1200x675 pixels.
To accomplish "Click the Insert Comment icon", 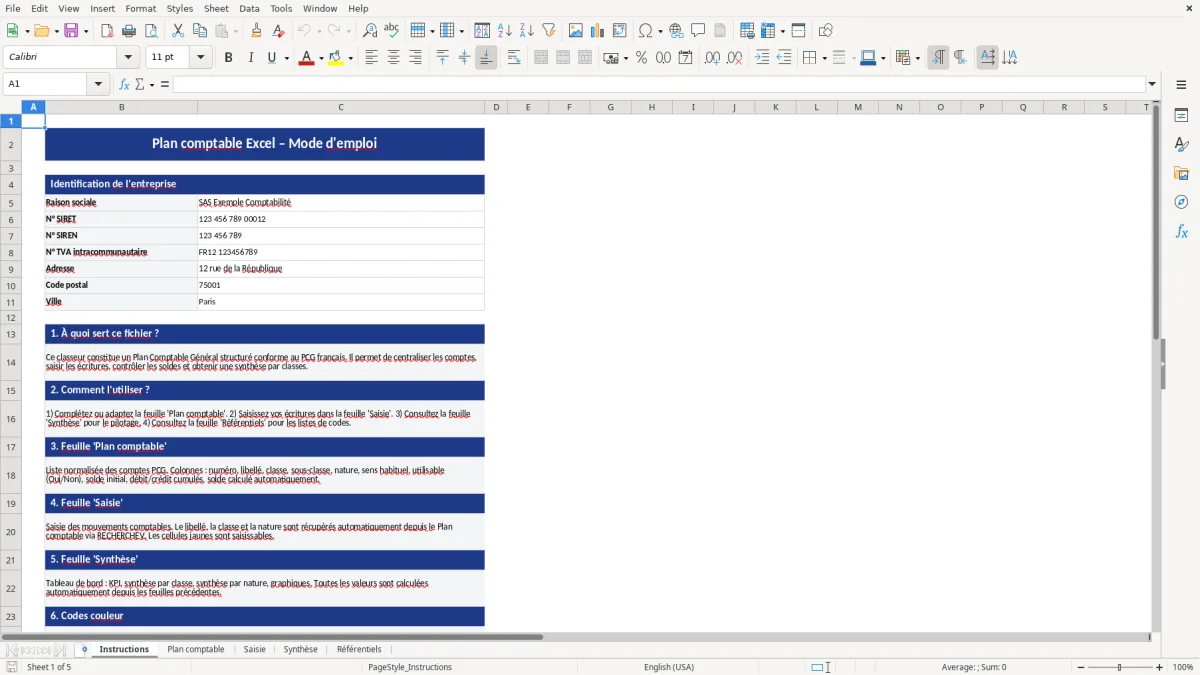I will (x=698, y=31).
